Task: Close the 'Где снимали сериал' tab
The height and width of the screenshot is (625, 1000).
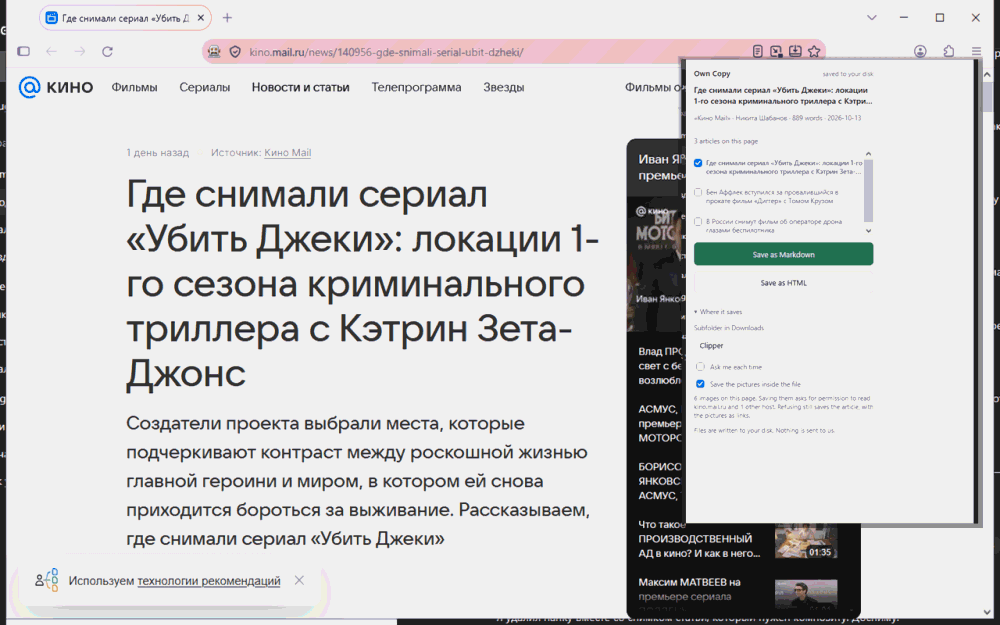Action: click(200, 18)
